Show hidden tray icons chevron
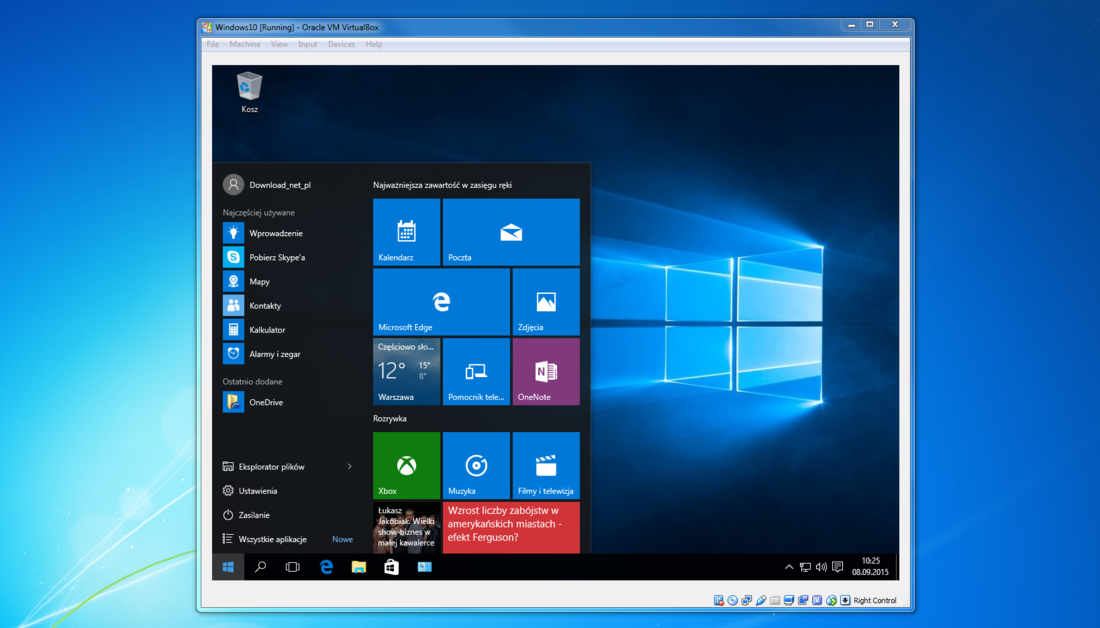Viewport: 1100px width, 628px height. [789, 567]
